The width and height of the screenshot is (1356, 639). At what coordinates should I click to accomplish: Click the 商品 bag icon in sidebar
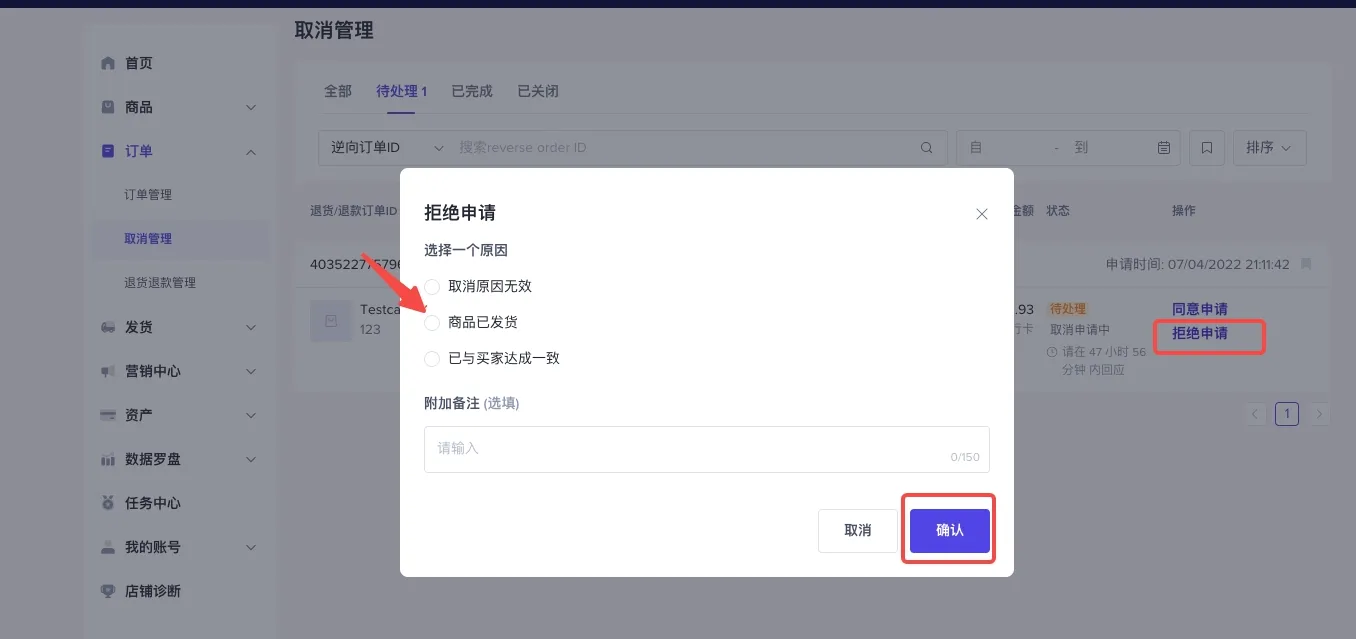click(x=108, y=107)
